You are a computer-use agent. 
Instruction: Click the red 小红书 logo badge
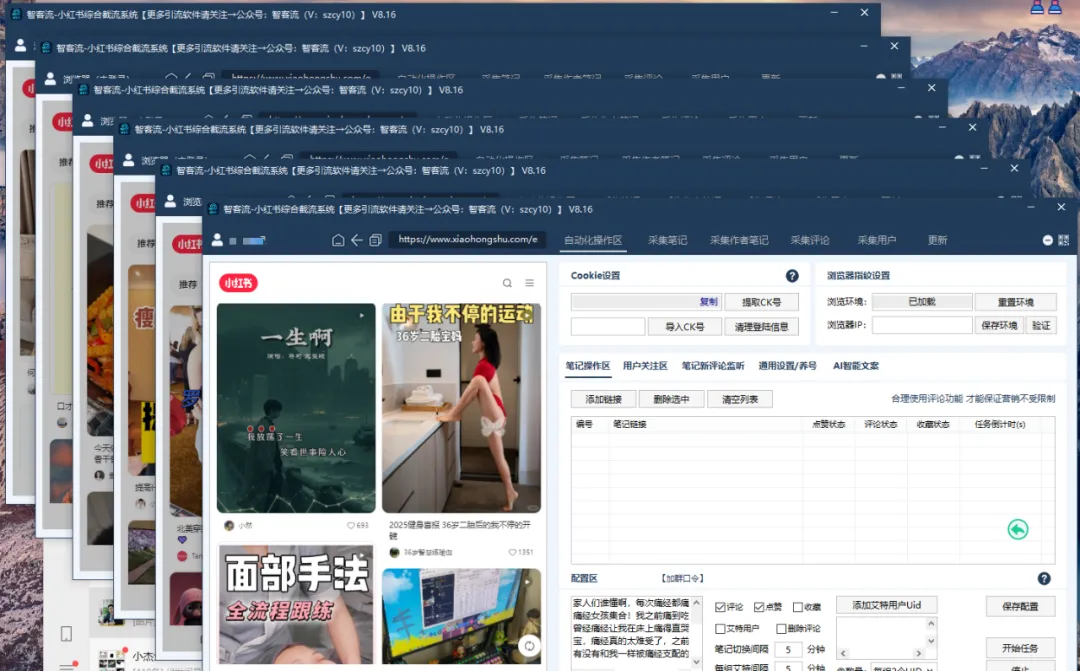click(x=240, y=283)
